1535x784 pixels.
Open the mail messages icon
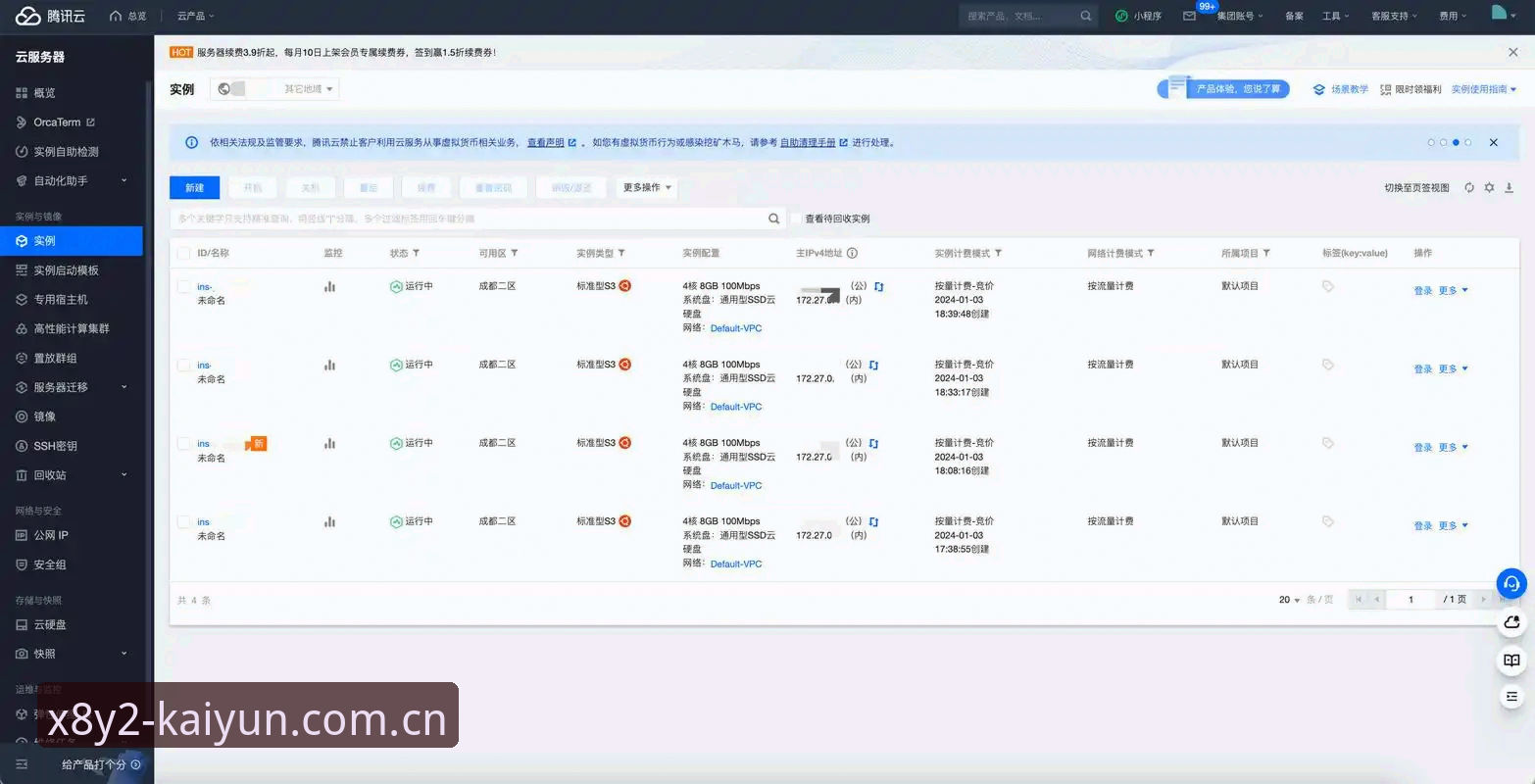pyautogui.click(x=1189, y=16)
